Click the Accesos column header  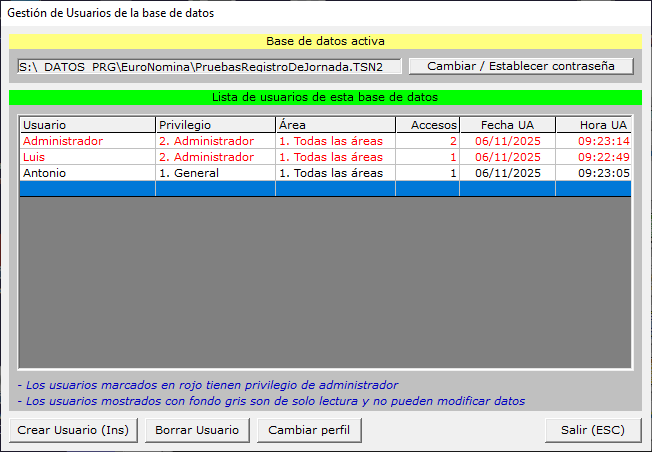[x=427, y=125]
